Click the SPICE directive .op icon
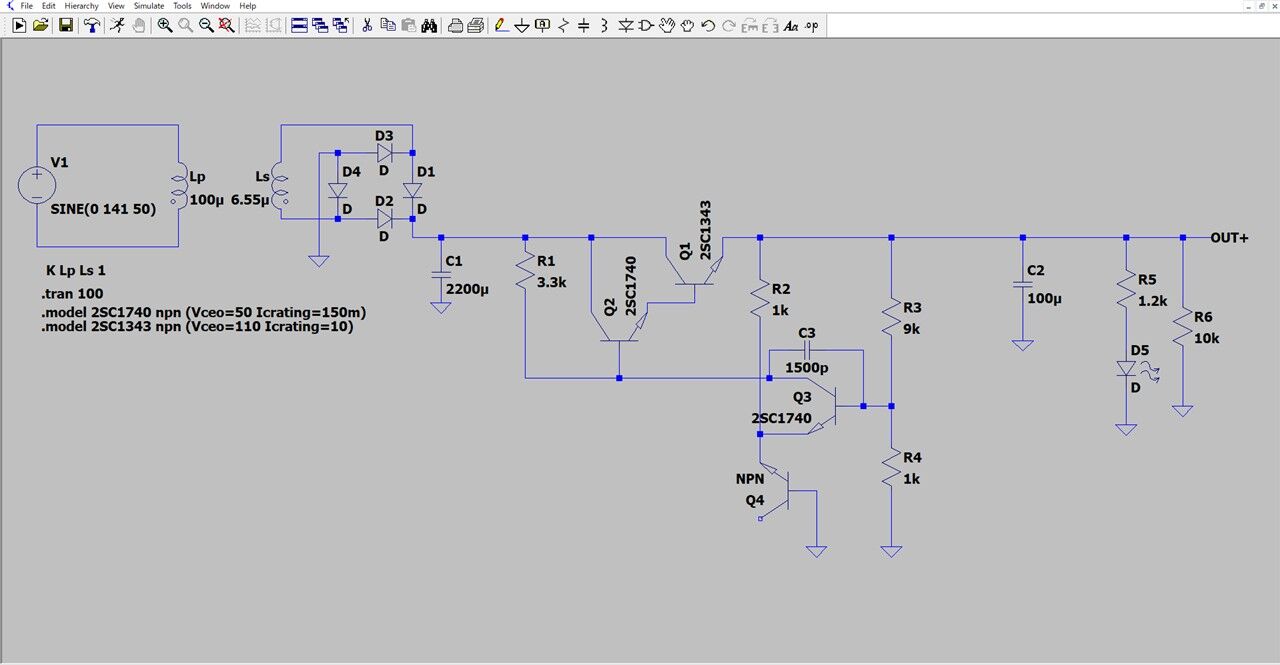Screen dimensions: 1280x665 pos(811,25)
